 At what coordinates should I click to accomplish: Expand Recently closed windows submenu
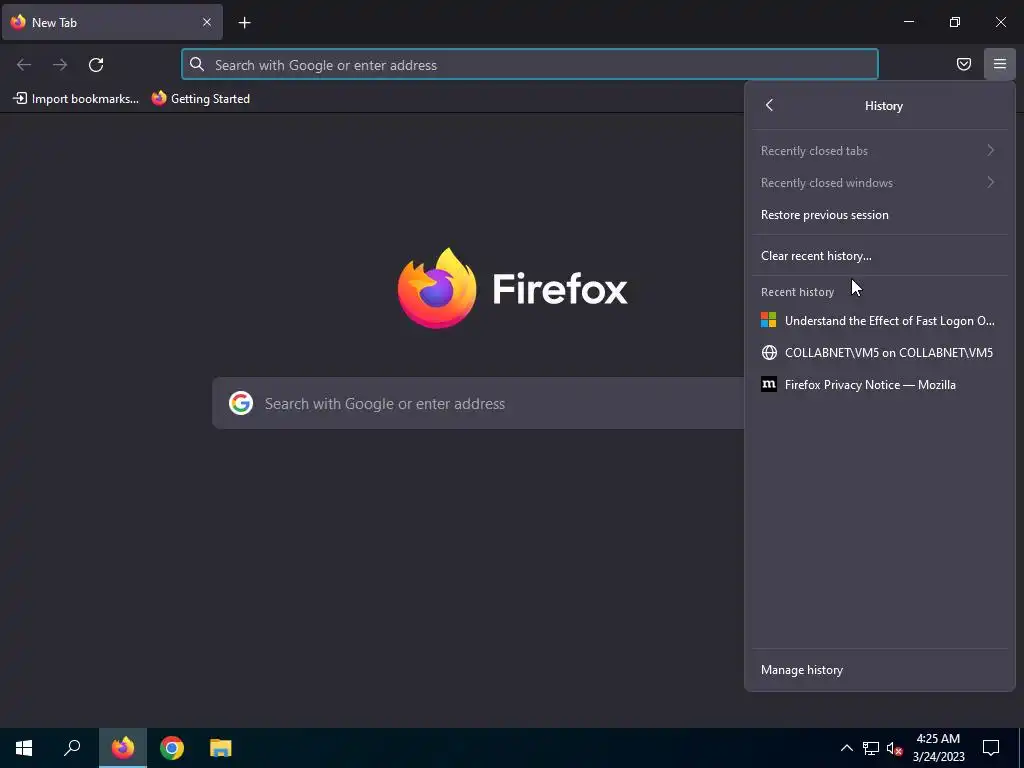[x=880, y=183]
